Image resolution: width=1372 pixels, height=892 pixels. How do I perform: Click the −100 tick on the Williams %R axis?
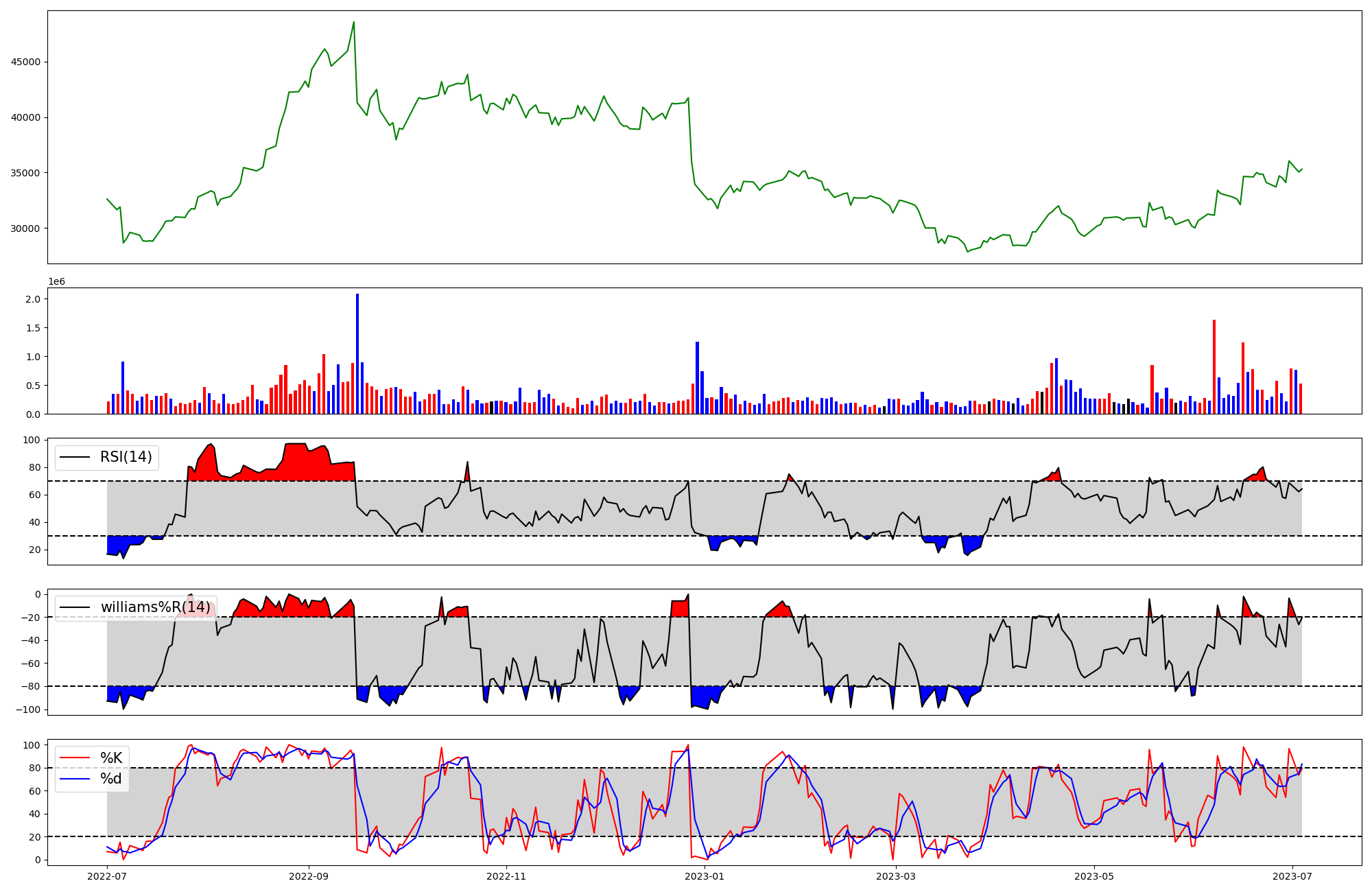pyautogui.click(x=27, y=709)
